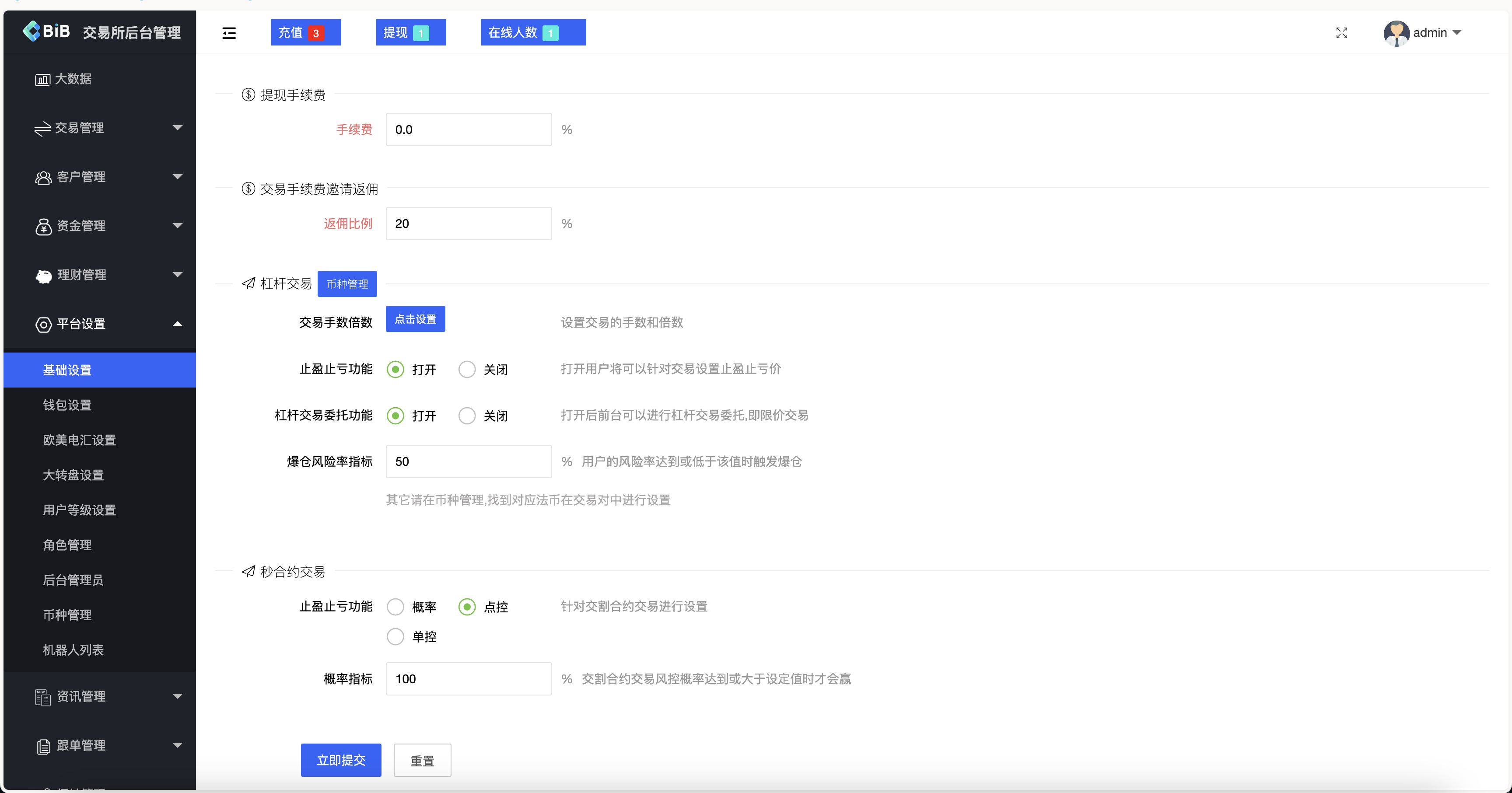Open the sidebar 币种管理 menu item

click(x=100, y=615)
